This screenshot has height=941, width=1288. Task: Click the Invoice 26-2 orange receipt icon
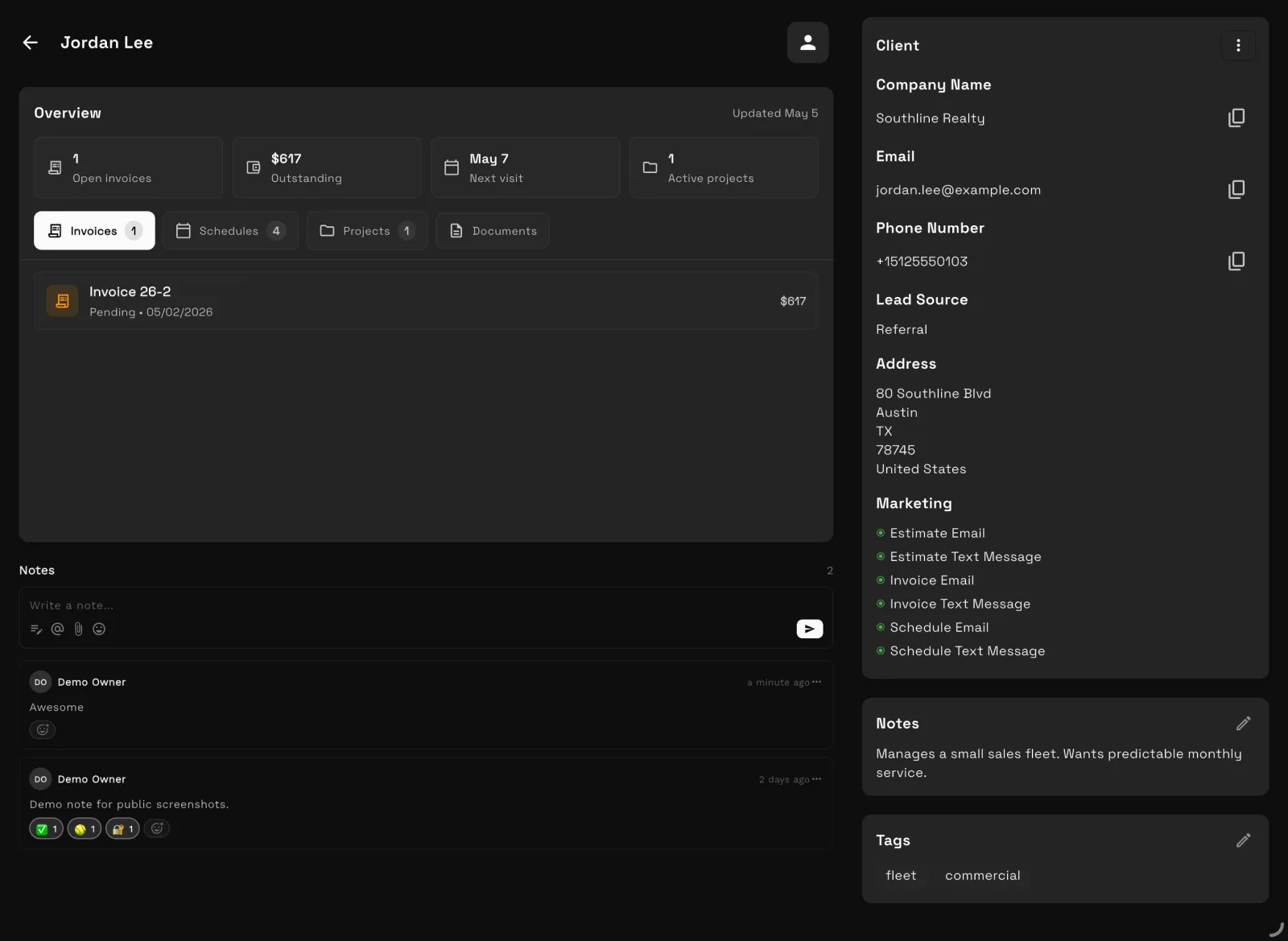pos(62,301)
